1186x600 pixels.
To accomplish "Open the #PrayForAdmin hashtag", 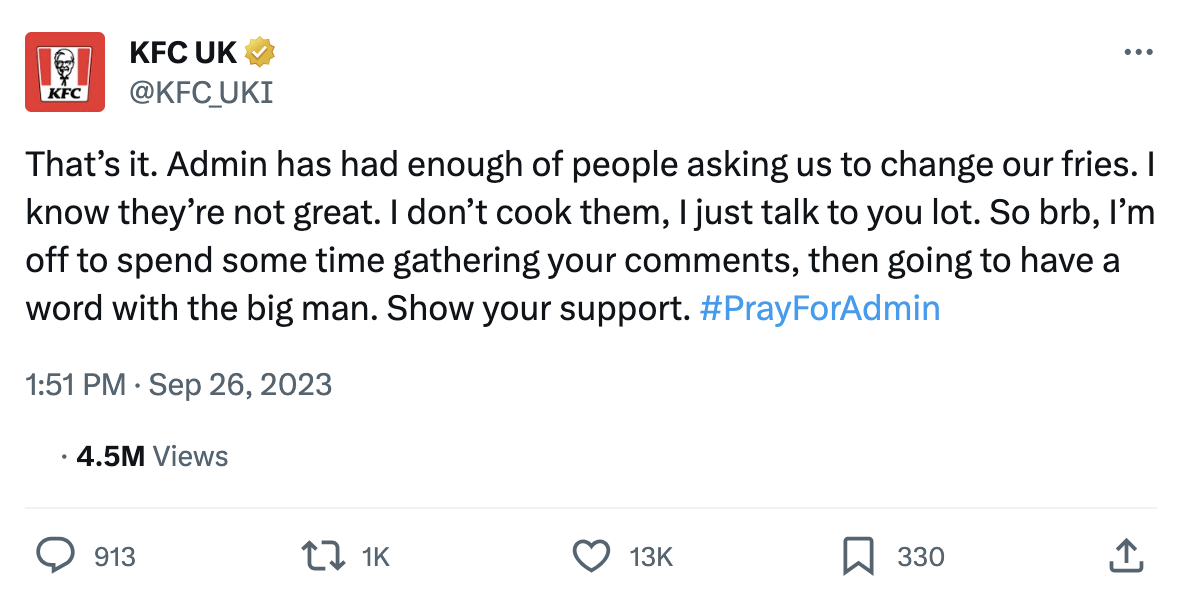I will 820,308.
